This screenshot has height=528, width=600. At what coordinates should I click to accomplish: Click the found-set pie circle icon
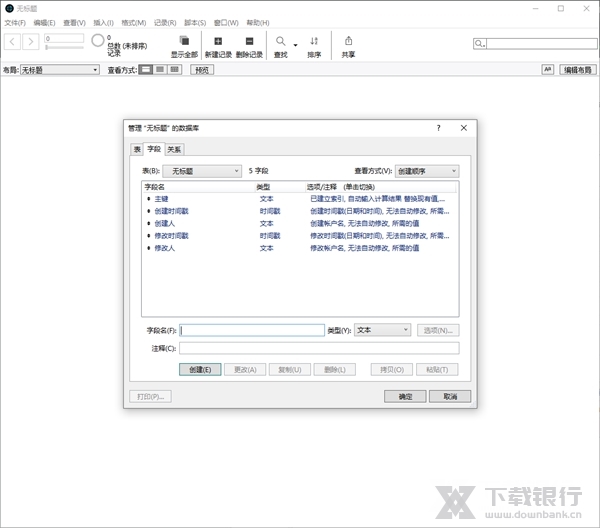pos(98,40)
